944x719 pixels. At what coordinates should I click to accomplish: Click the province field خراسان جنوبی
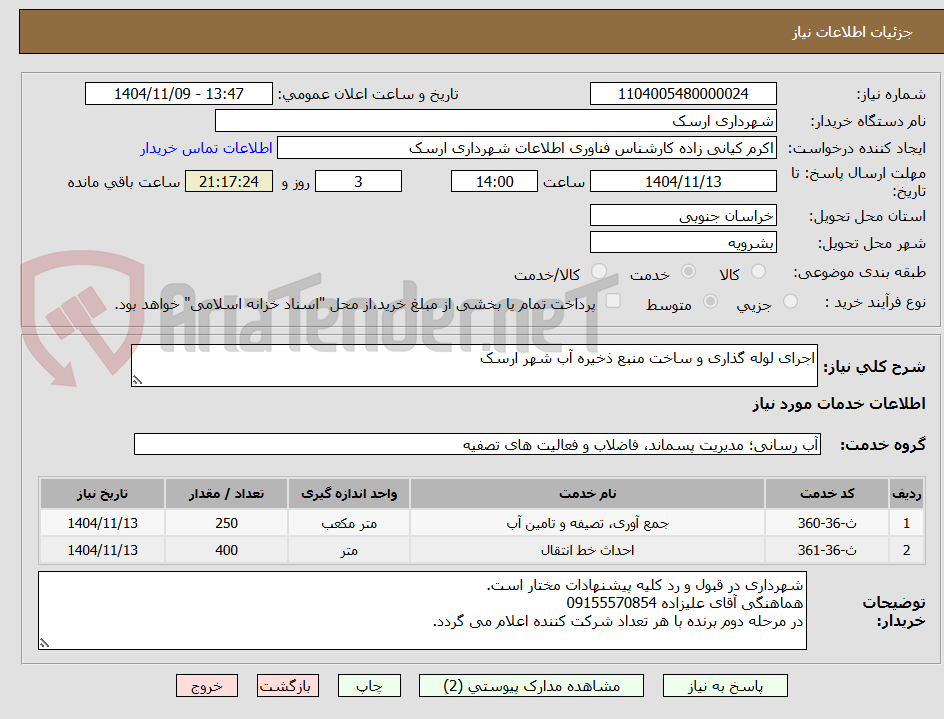click(x=683, y=216)
